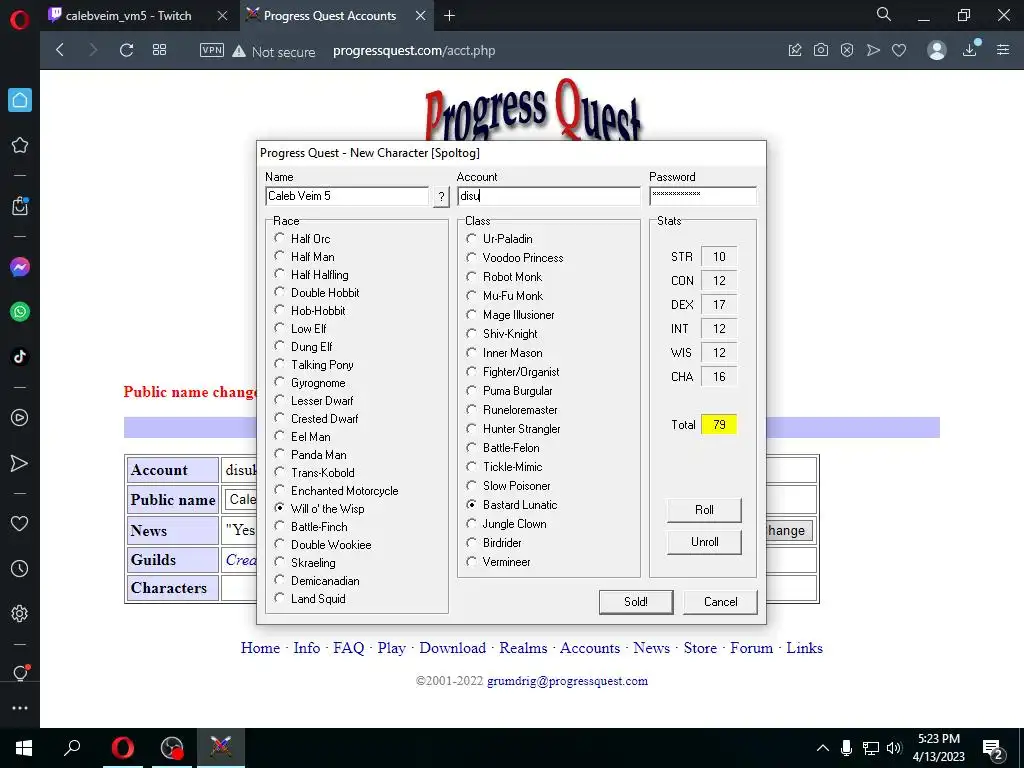Open Pinboards heart icon in sidebar
1024x768 pixels.
pyautogui.click(x=20, y=524)
